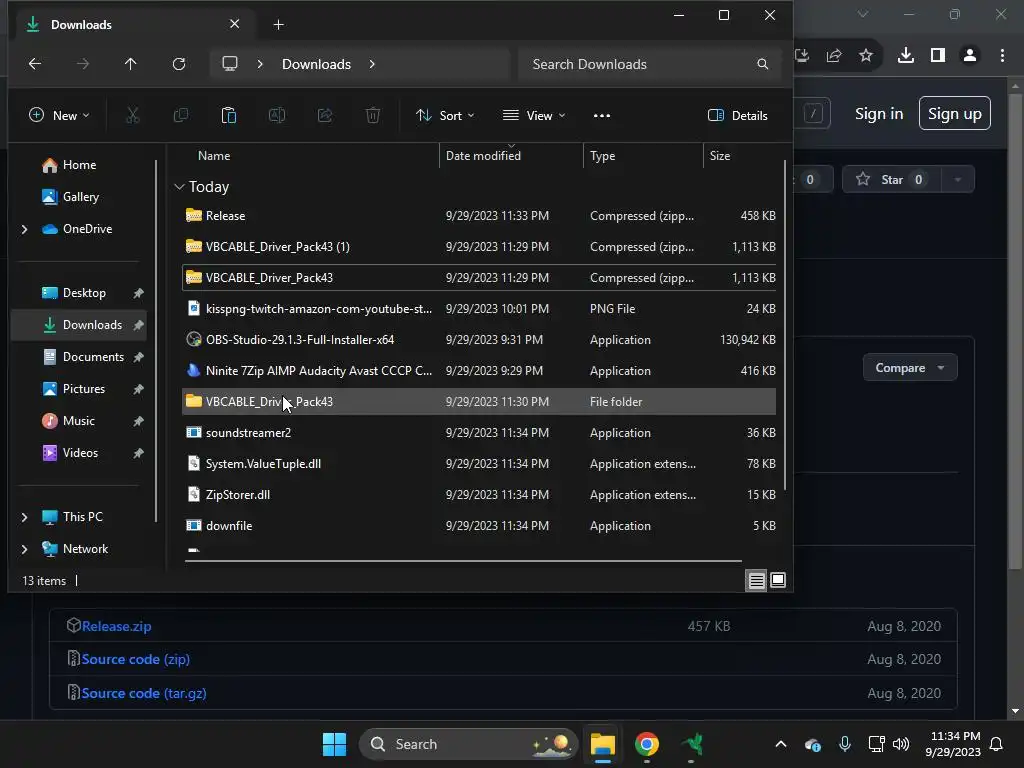Click the file list vertical scrollbar
The width and height of the screenshot is (1024, 768).
(785, 327)
